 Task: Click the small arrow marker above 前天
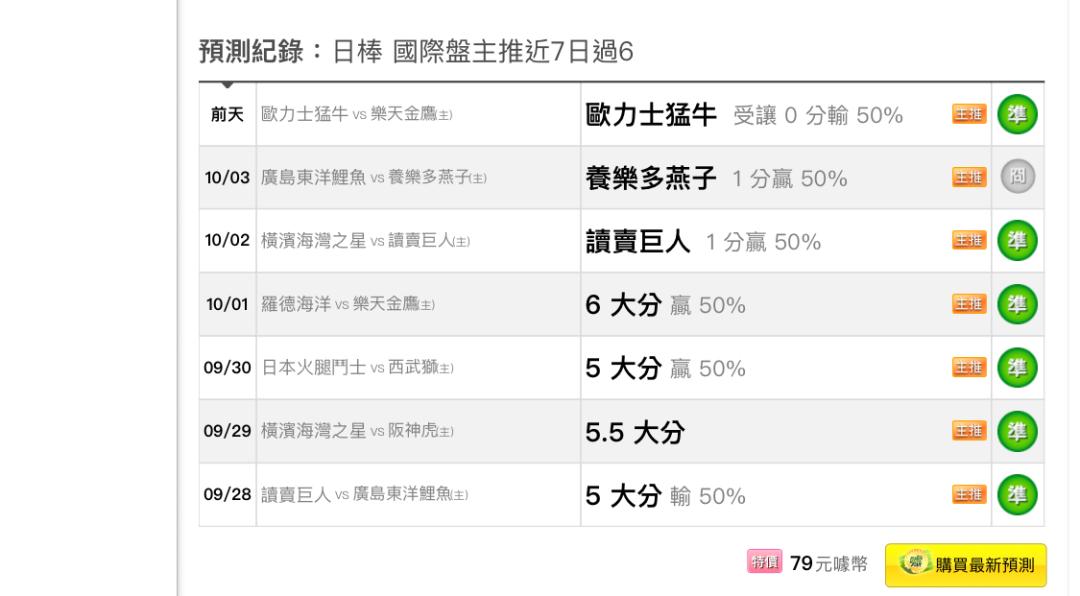tap(227, 85)
